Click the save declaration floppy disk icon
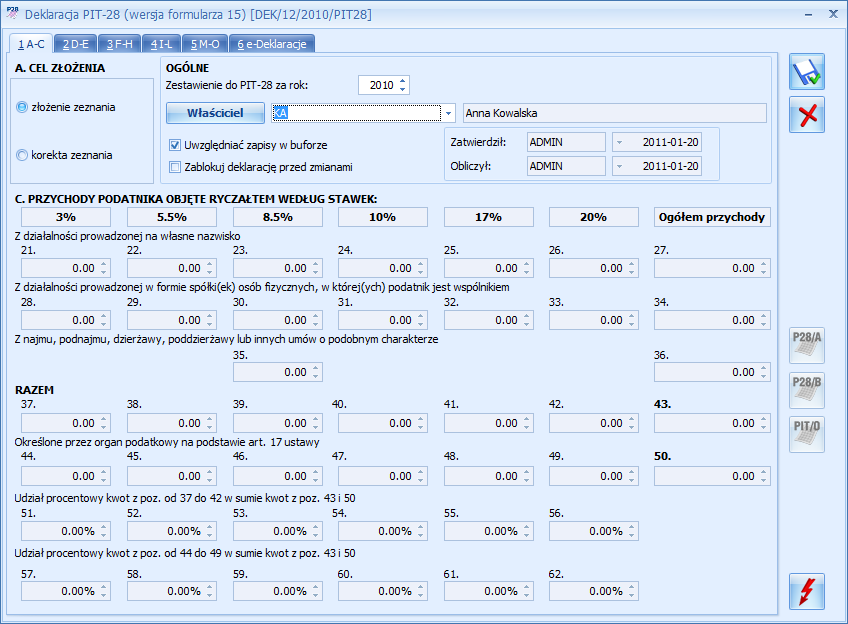The image size is (848, 624). coord(806,71)
